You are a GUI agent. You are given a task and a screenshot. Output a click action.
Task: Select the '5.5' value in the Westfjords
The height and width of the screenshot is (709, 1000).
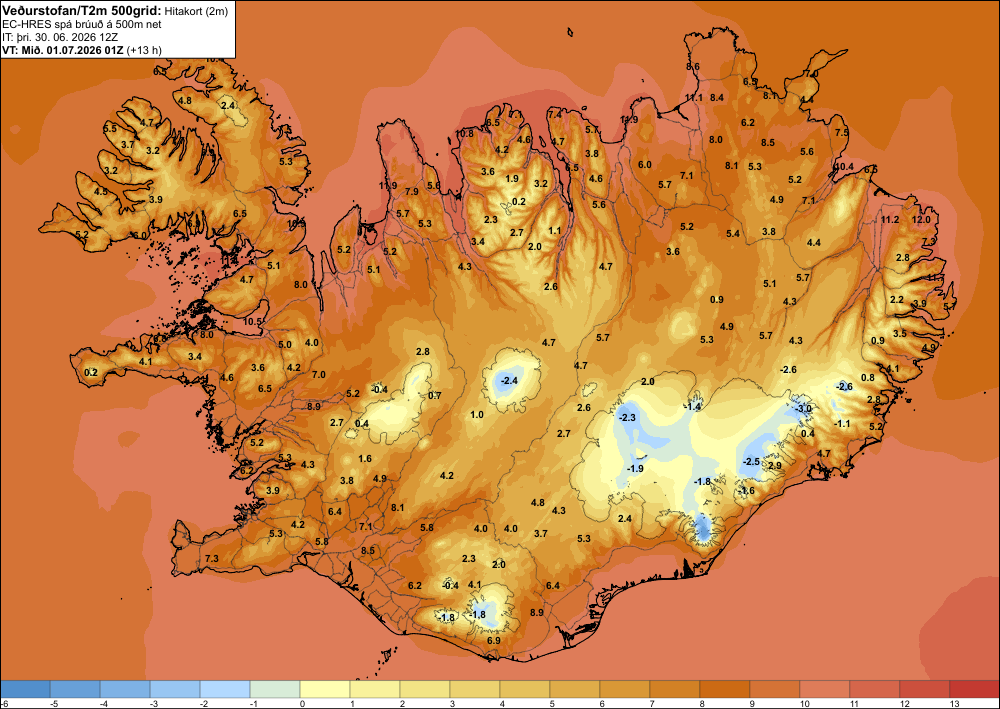click(110, 129)
